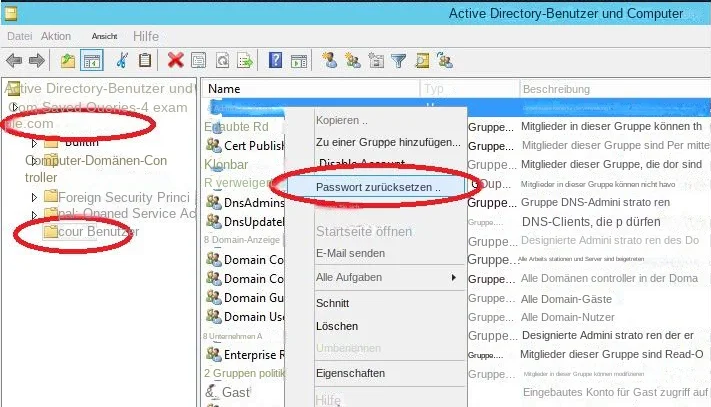Select the Domain Us list row
The image size is (711, 407).
(x=245, y=316)
